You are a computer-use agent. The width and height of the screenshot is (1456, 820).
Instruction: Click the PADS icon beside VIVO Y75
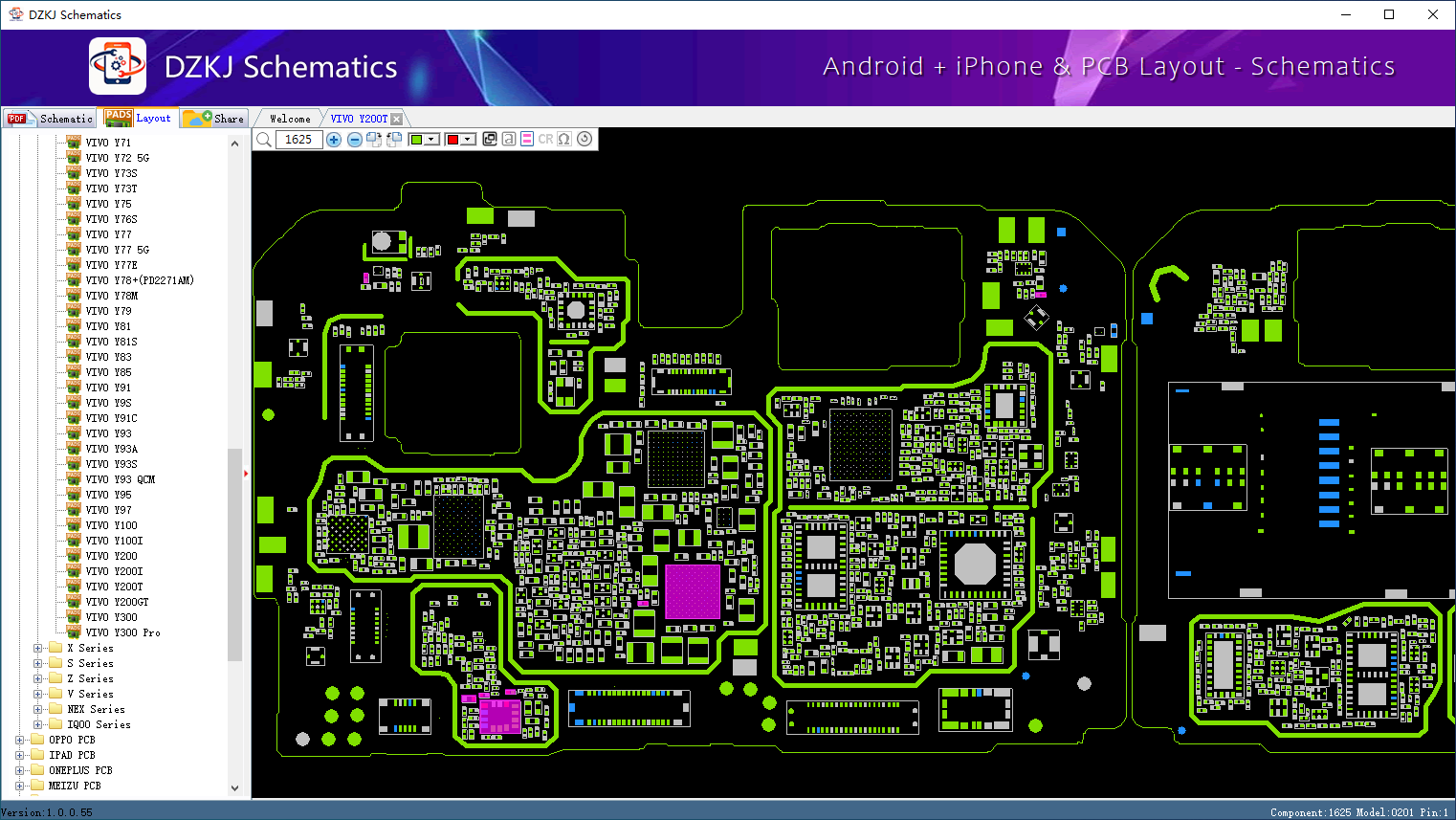[74, 204]
